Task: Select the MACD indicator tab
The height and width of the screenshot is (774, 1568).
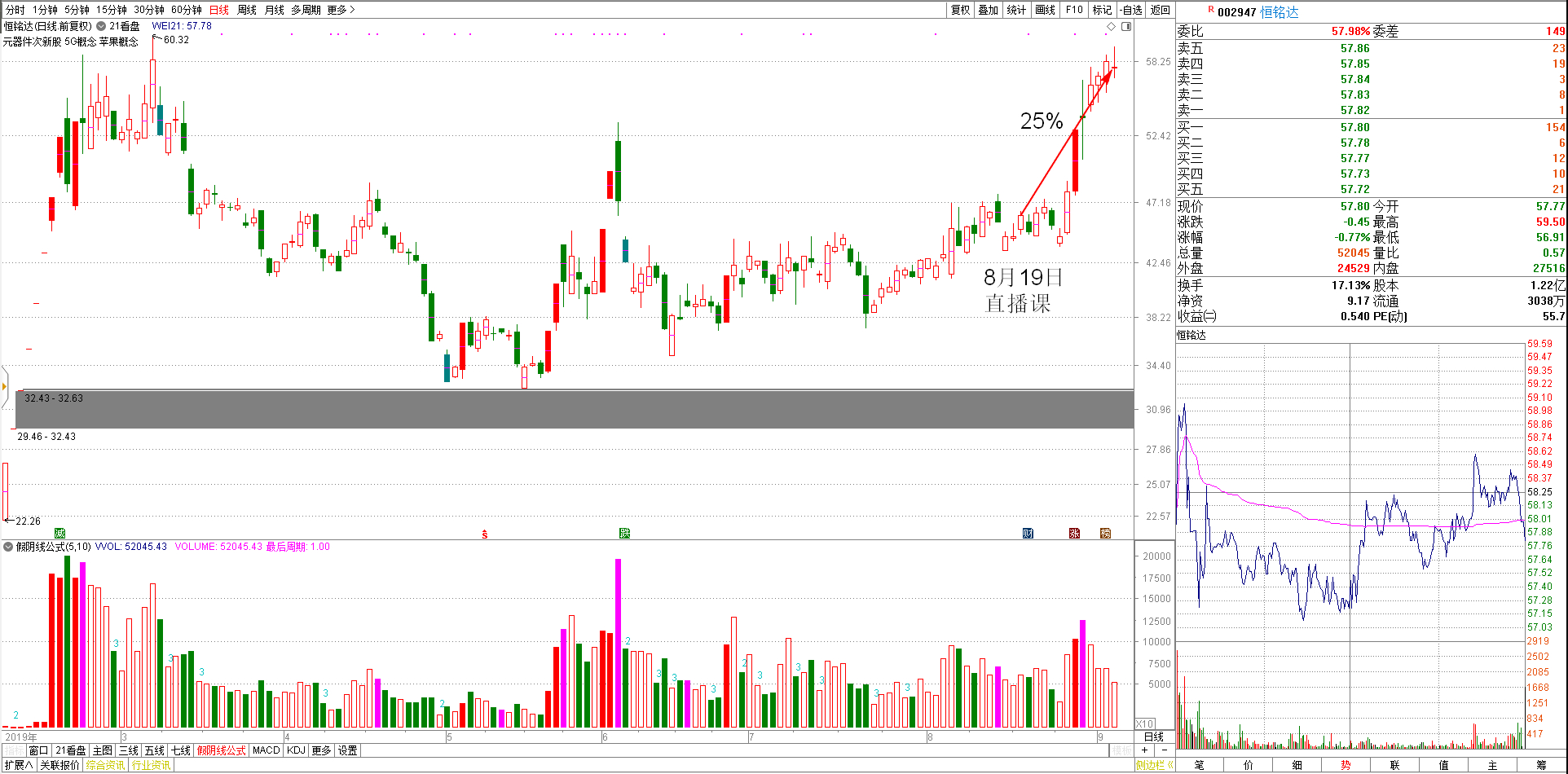Action: (266, 750)
